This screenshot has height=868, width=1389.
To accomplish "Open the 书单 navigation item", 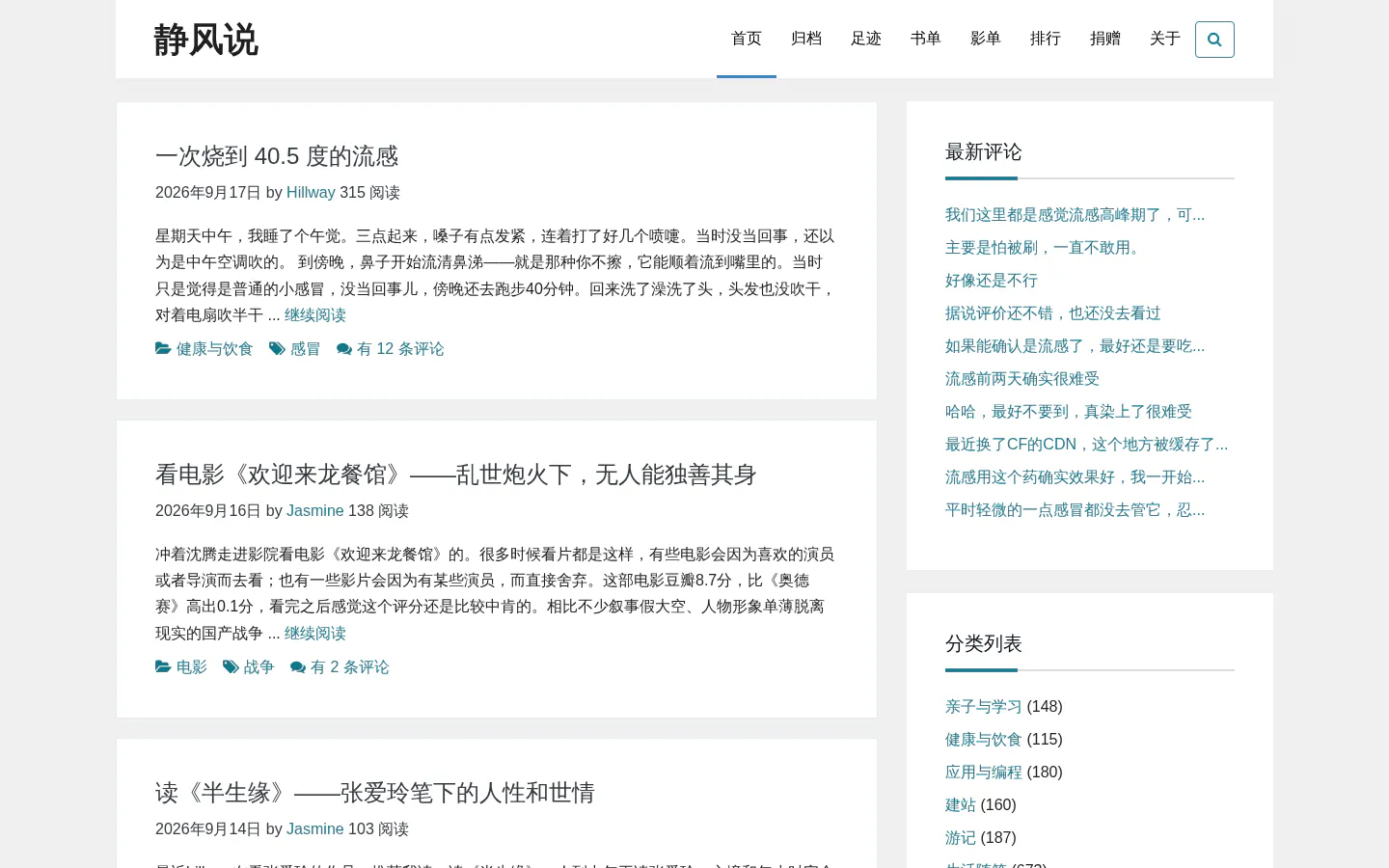I will coord(926,39).
